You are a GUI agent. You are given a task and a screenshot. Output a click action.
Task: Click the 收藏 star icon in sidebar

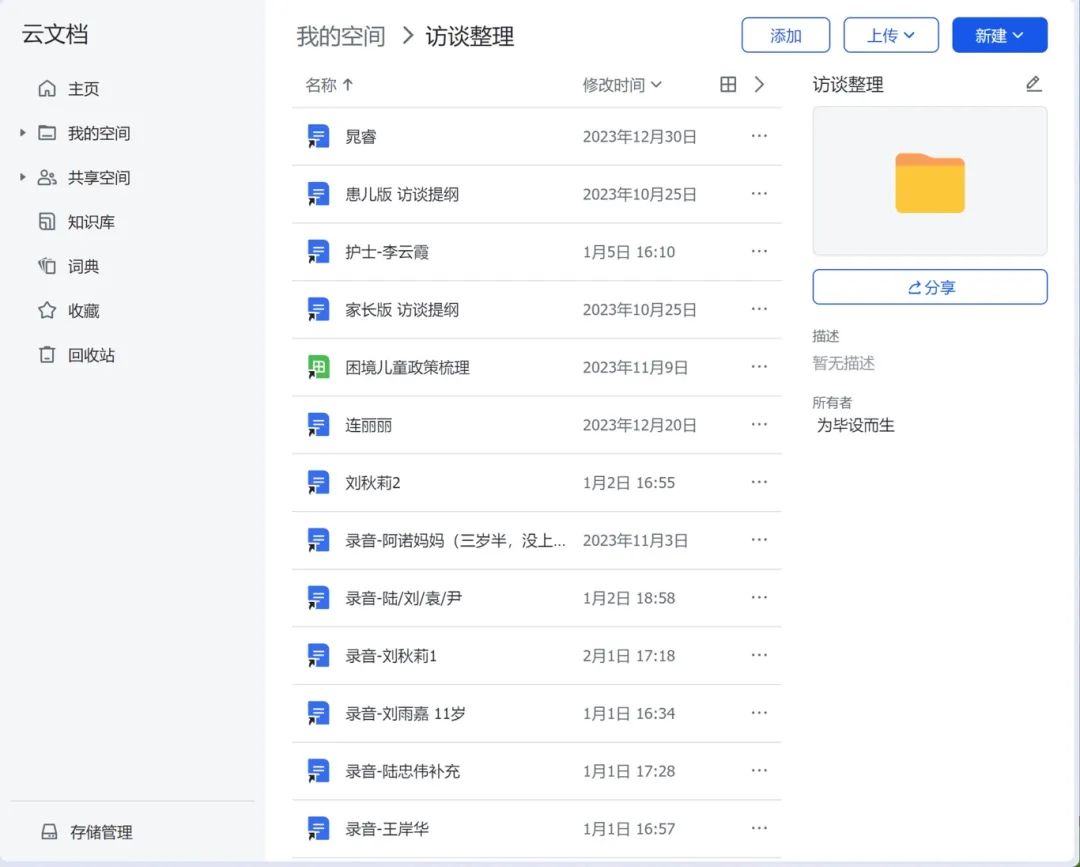click(x=47, y=311)
